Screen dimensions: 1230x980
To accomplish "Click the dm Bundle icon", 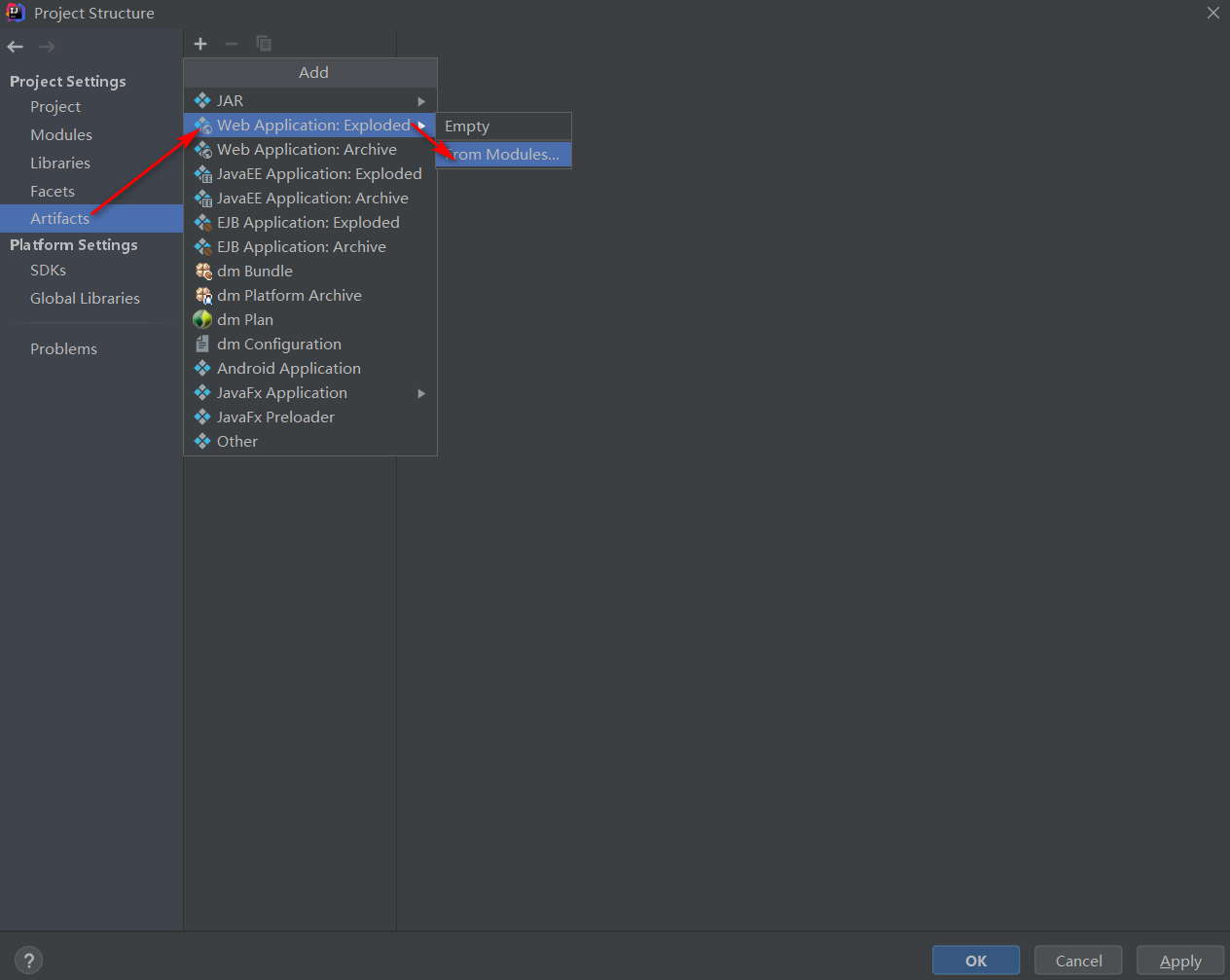I will (x=202, y=272).
